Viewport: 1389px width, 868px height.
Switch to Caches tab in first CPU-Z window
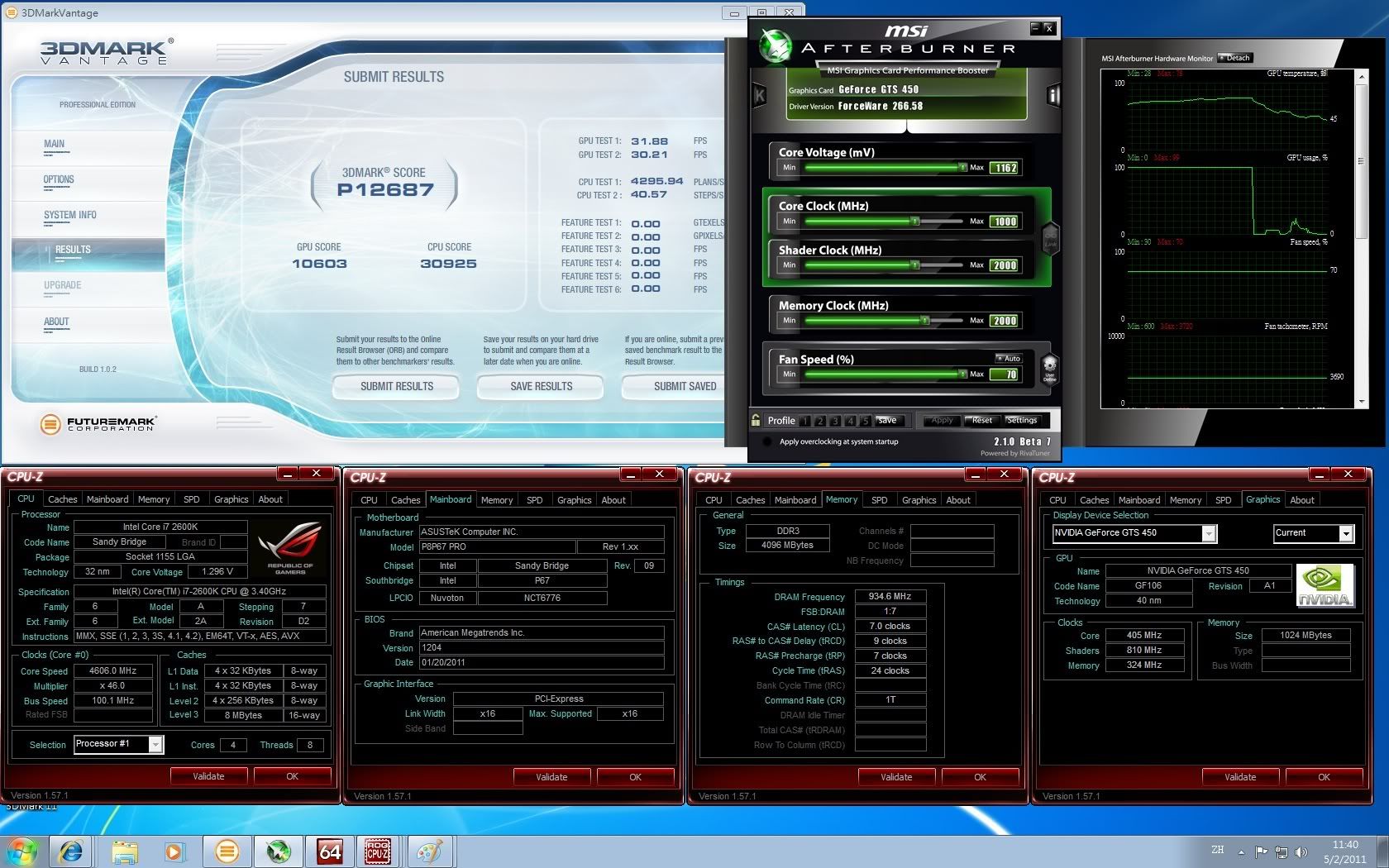[x=63, y=499]
